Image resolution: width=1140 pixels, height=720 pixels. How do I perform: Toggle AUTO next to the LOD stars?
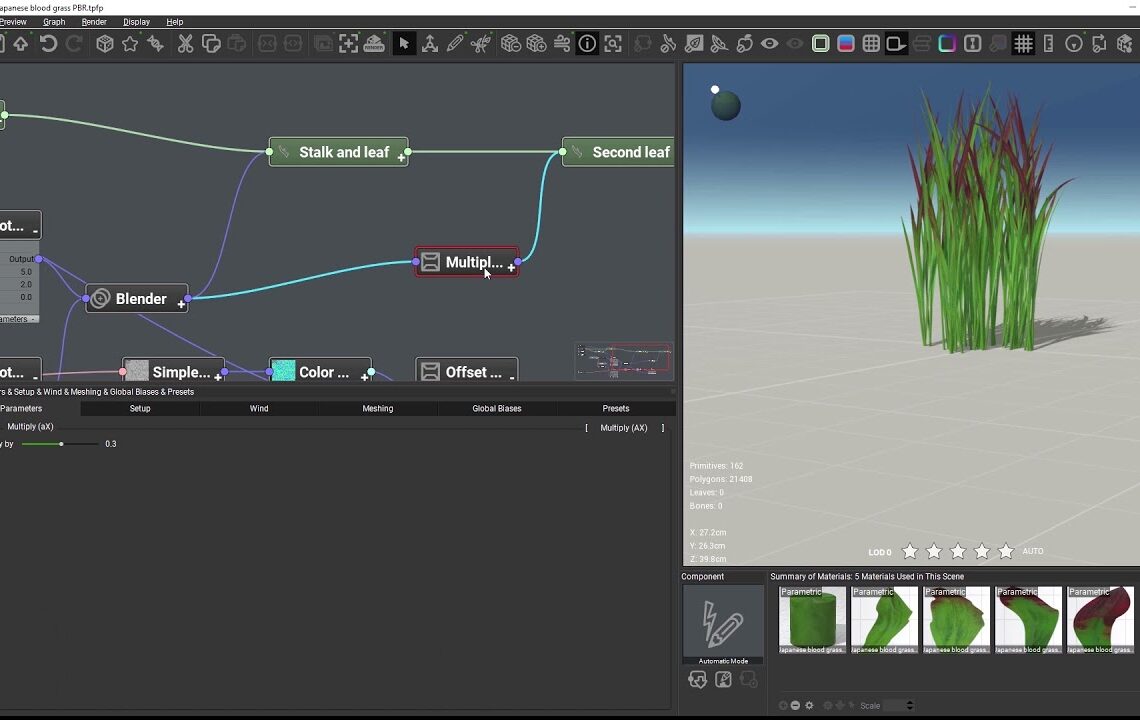[1032, 551]
